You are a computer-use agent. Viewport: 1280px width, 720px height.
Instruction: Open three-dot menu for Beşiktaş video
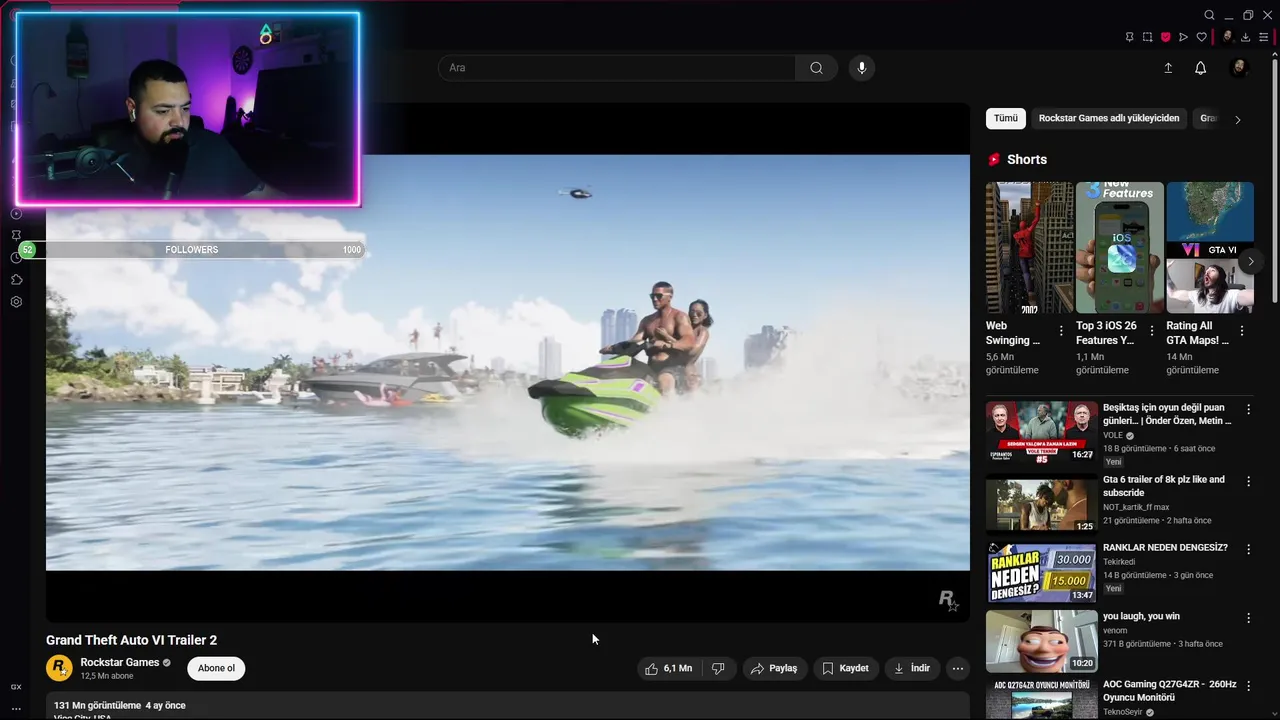(x=1248, y=410)
